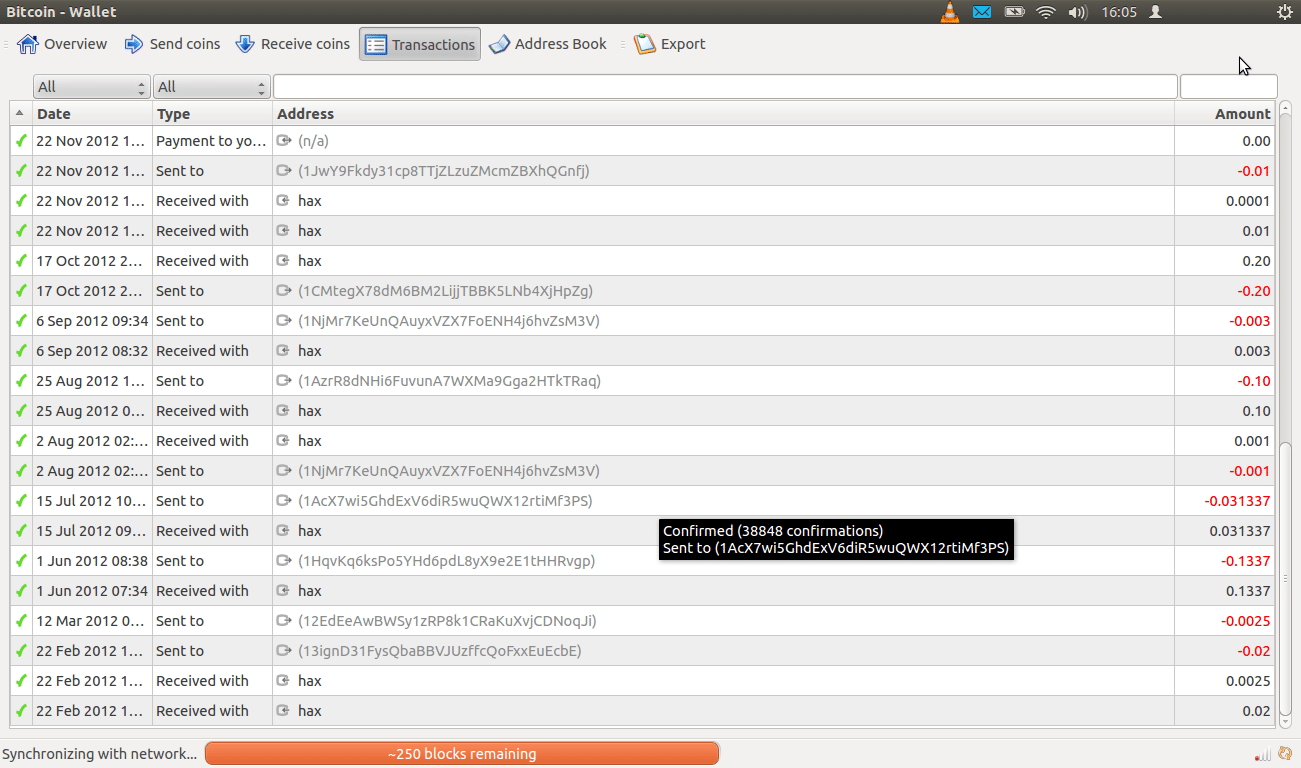Select address 12EdEeAwBWSy1zRP8k1CRaKuXvjCDNoqJi
Image resolution: width=1301 pixels, height=768 pixels.
tap(447, 621)
